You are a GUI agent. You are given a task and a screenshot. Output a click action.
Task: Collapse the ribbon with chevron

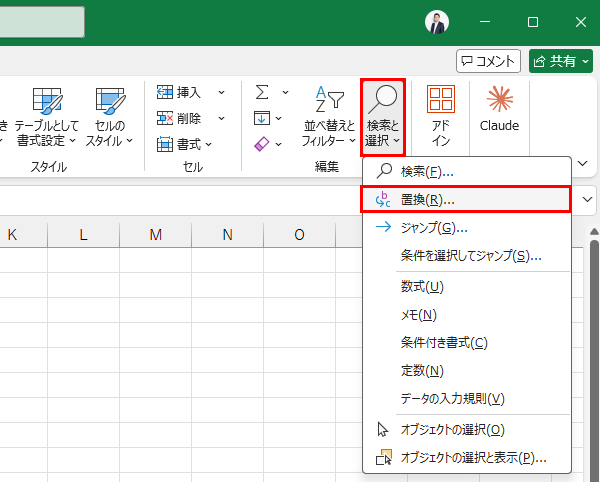point(582,163)
